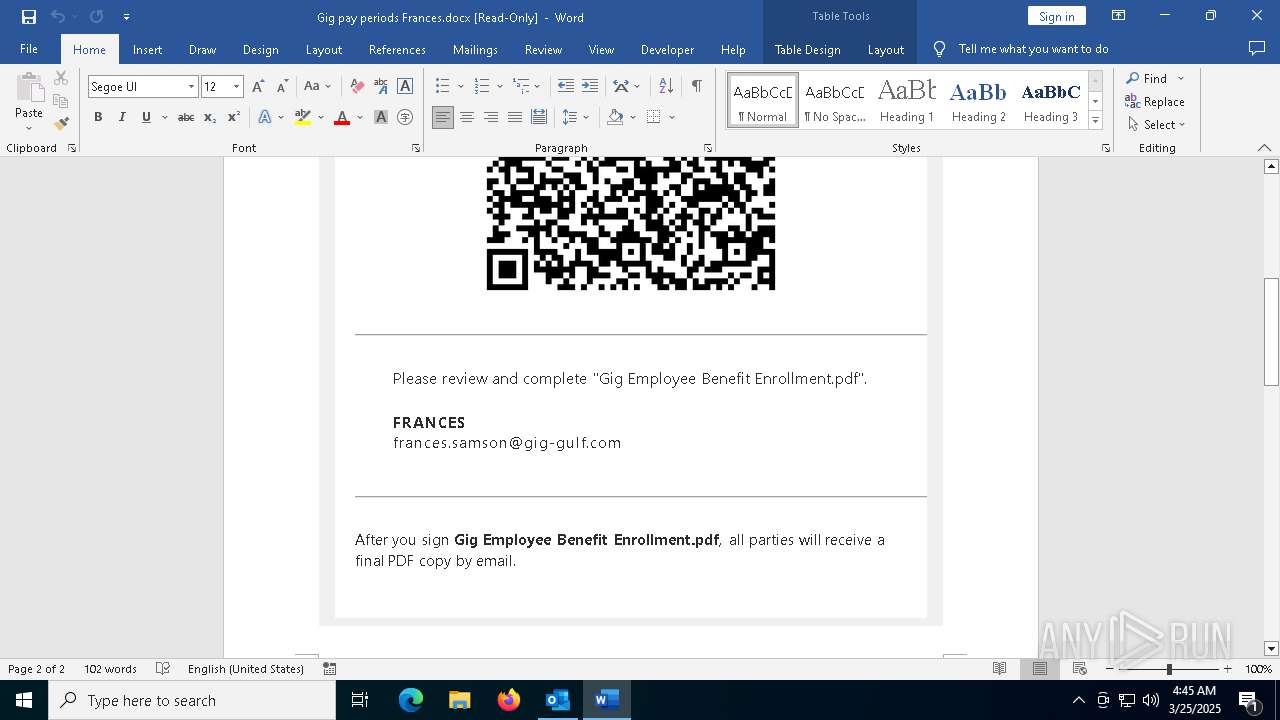Expand the numbering list dropdown

click(498, 87)
